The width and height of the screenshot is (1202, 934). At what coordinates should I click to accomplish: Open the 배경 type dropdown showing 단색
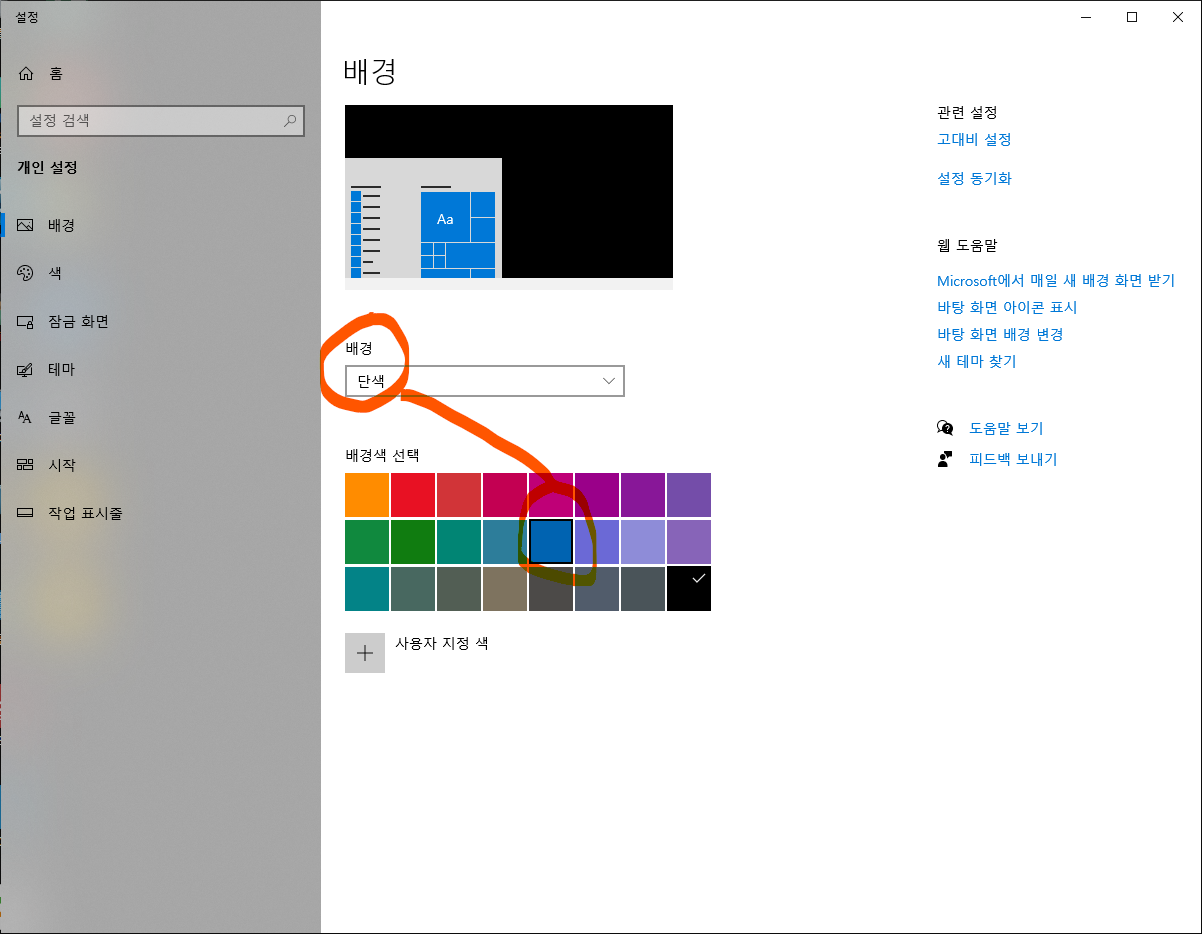(x=484, y=381)
